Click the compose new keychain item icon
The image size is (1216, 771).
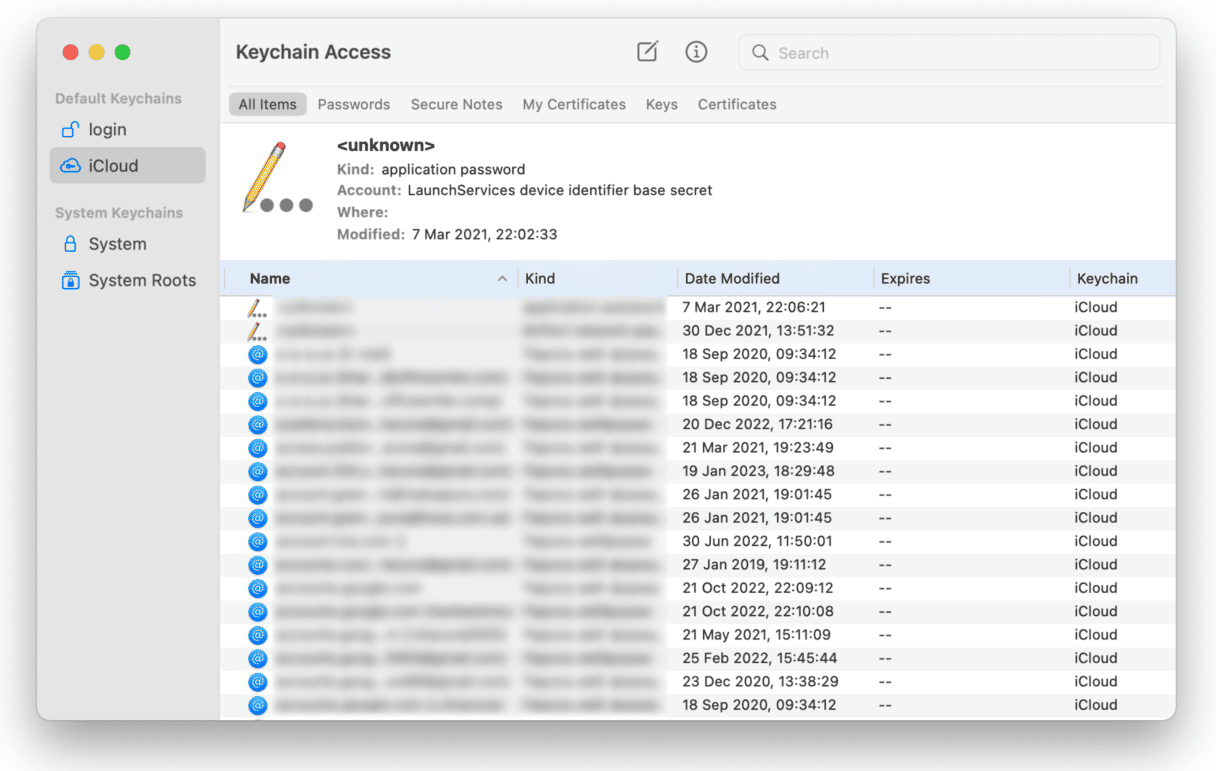(x=648, y=52)
